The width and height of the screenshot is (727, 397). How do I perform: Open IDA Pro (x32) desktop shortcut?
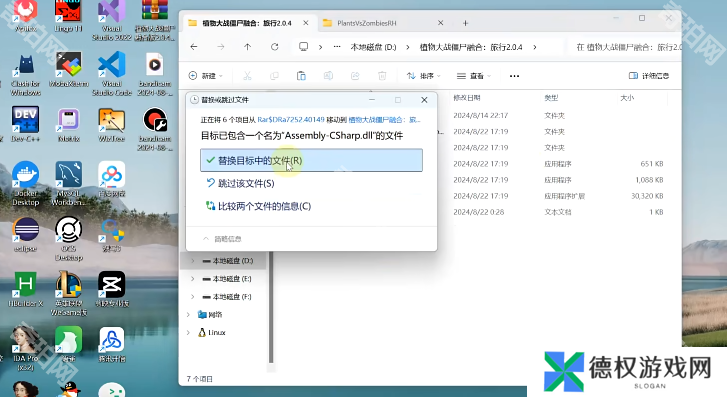pos(26,348)
